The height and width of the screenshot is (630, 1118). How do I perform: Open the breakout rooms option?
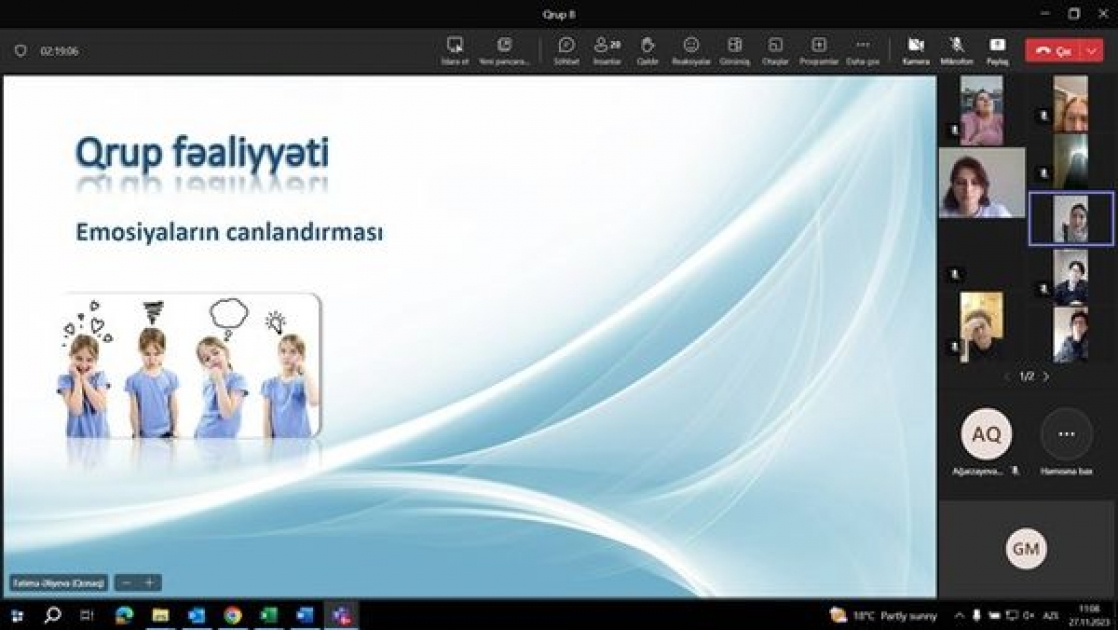(x=775, y=50)
